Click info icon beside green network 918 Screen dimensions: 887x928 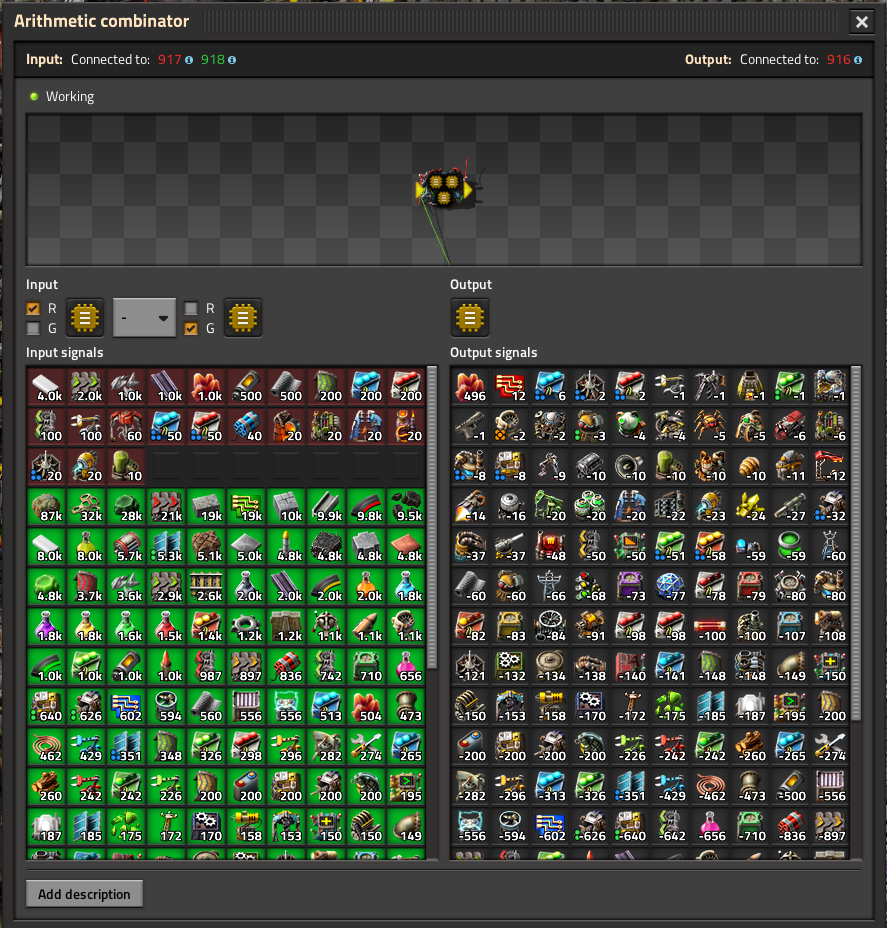232,60
